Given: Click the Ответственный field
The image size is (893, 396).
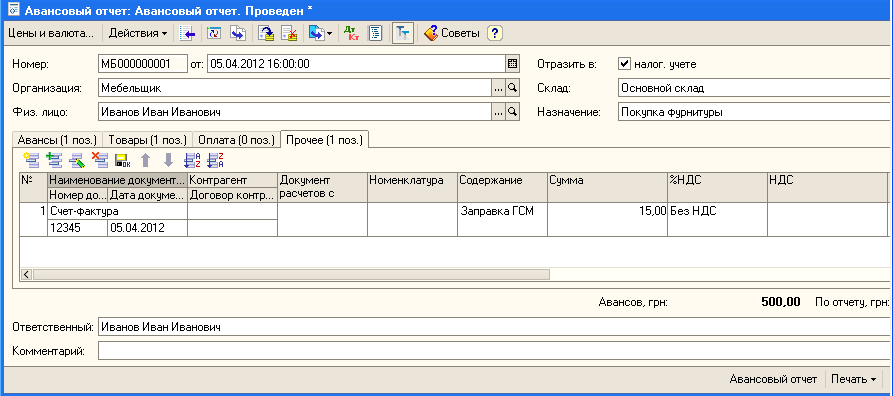Looking at the screenshot, I should point(495,327).
